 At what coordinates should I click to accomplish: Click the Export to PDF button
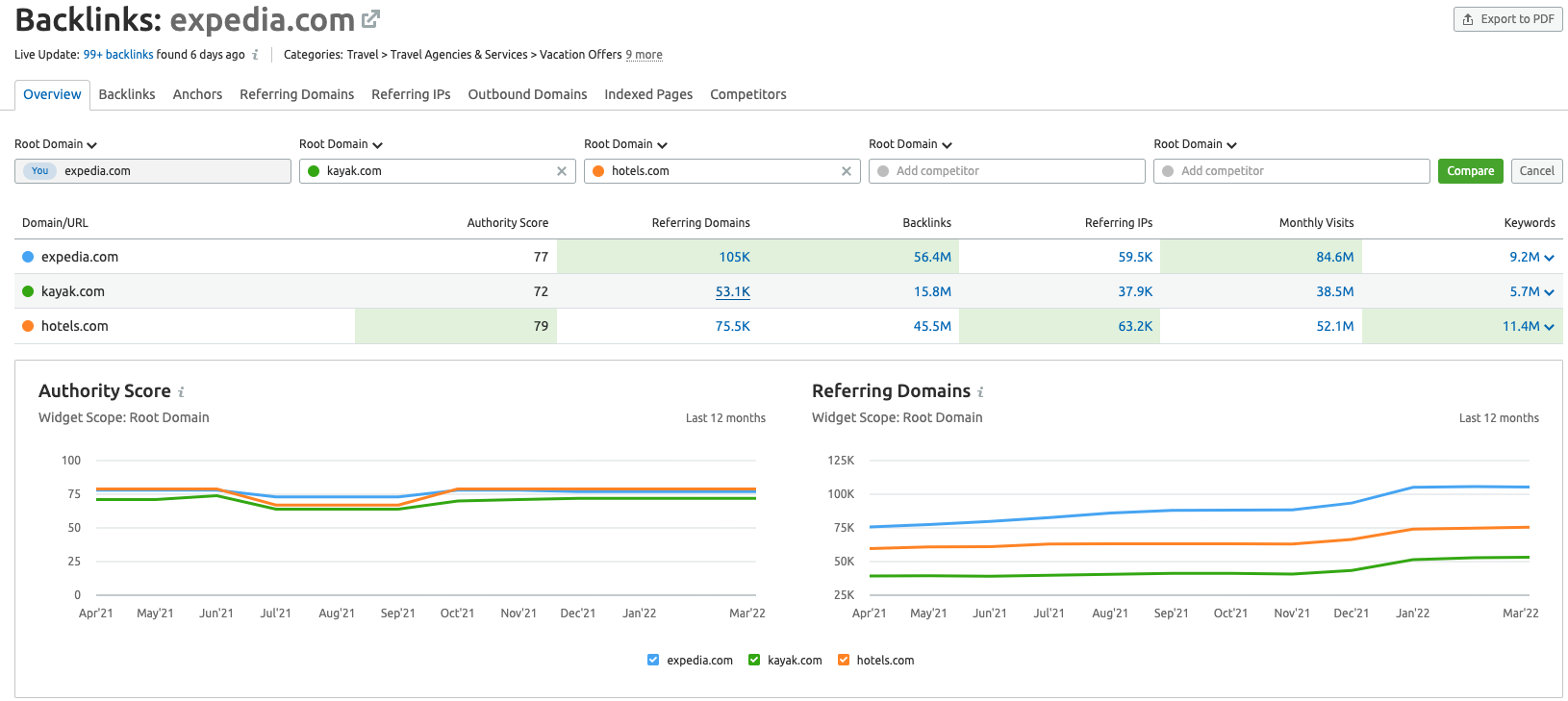pos(1507,19)
